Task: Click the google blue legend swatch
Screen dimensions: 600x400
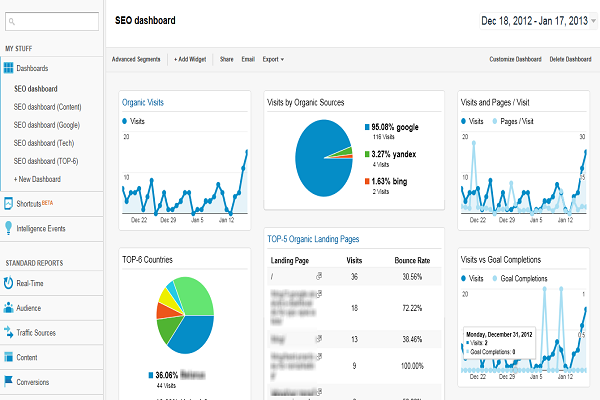Action: 367,127
